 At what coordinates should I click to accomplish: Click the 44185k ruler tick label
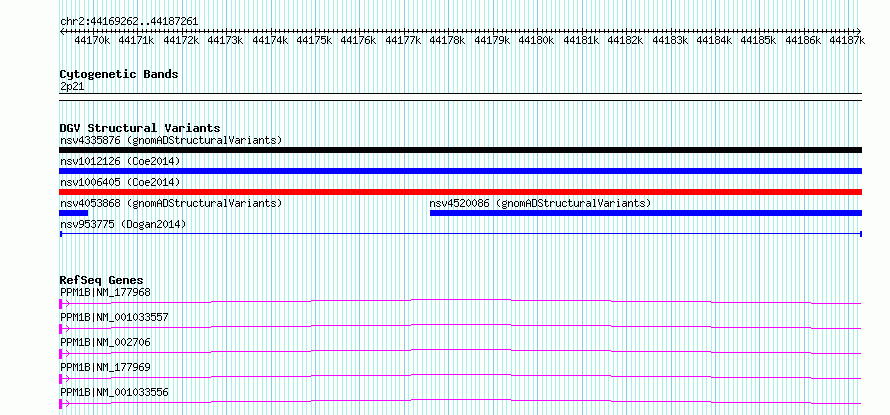coord(759,40)
